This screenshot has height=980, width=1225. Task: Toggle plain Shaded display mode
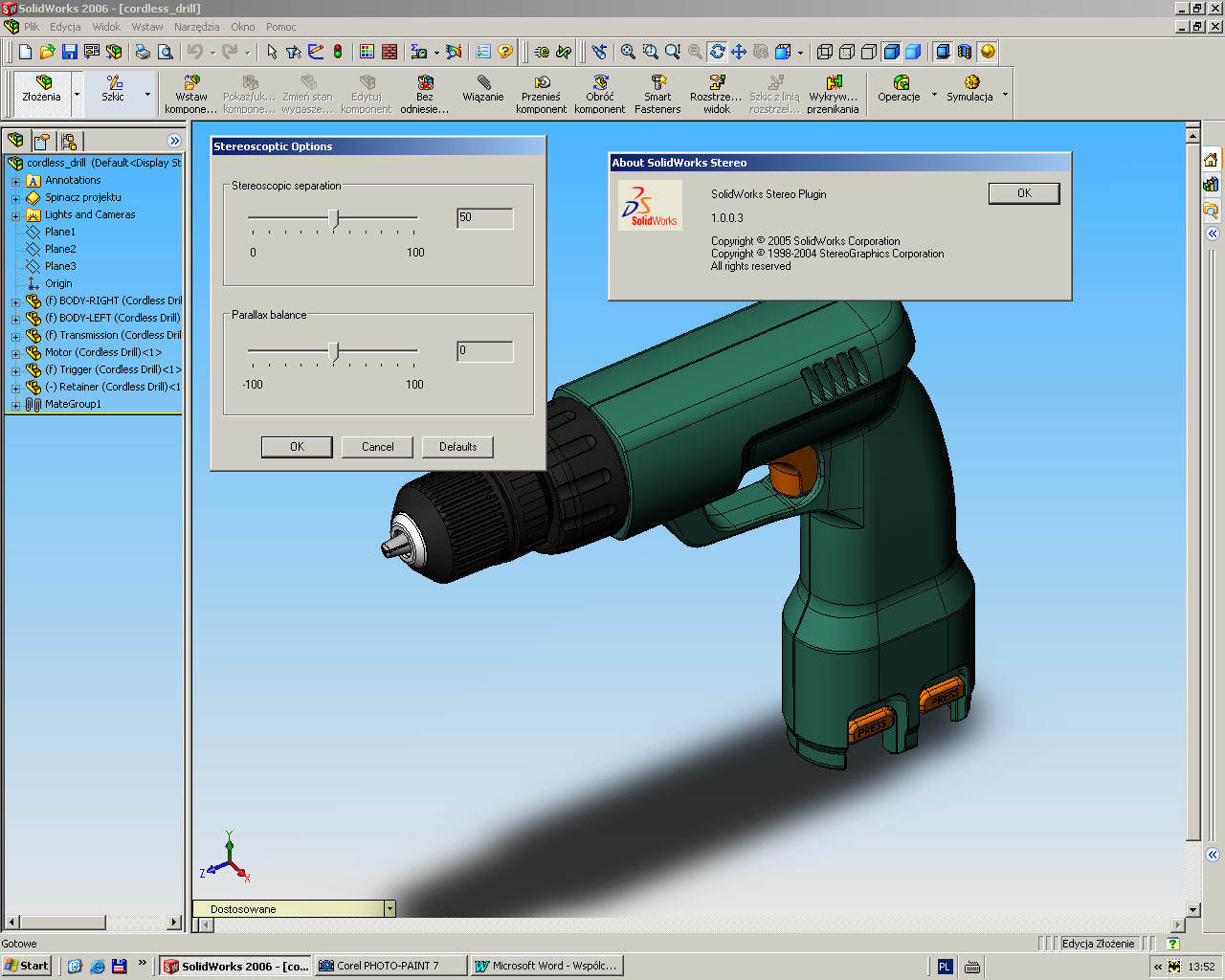point(913,52)
